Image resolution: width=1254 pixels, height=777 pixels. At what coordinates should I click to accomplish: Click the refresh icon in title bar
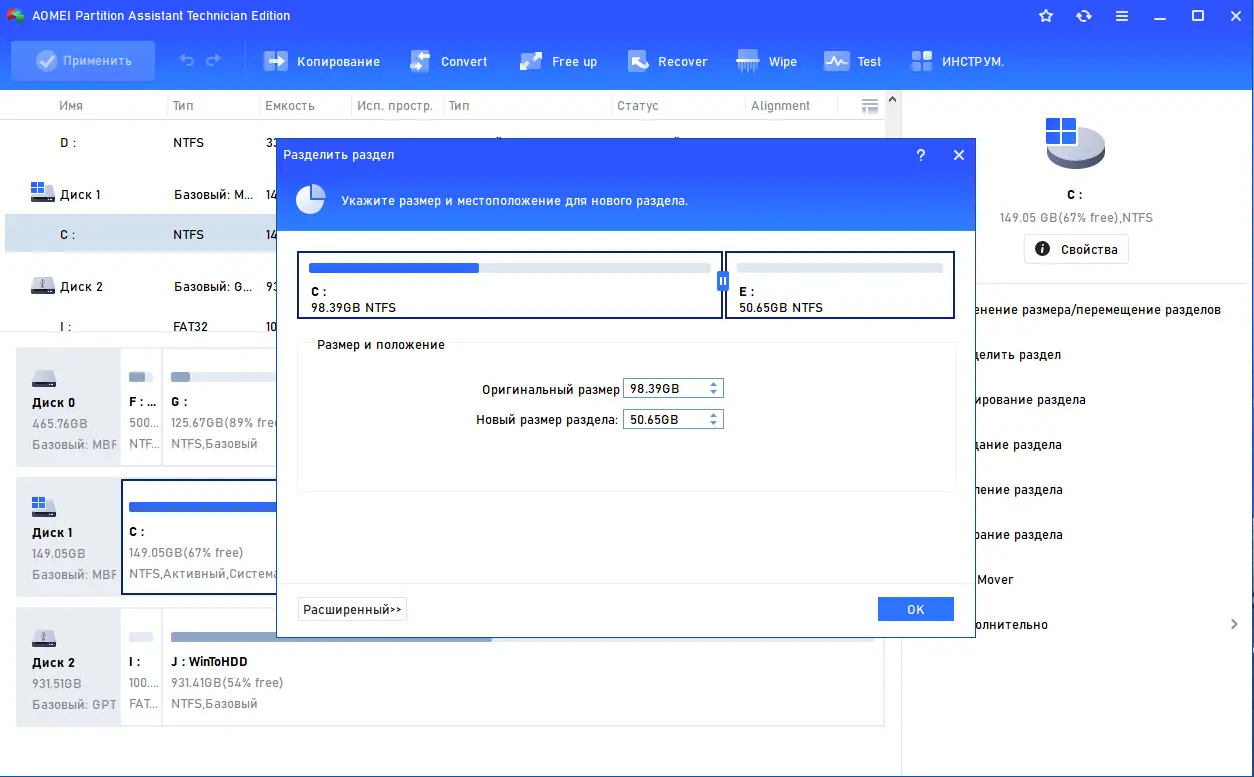1084,16
